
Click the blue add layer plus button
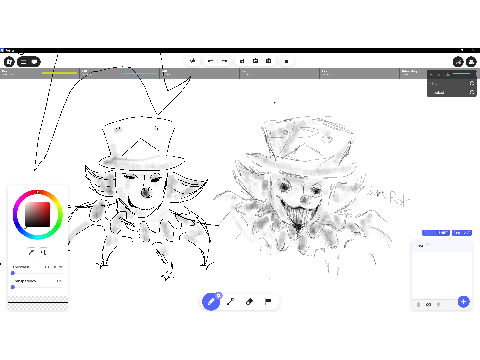click(x=463, y=302)
